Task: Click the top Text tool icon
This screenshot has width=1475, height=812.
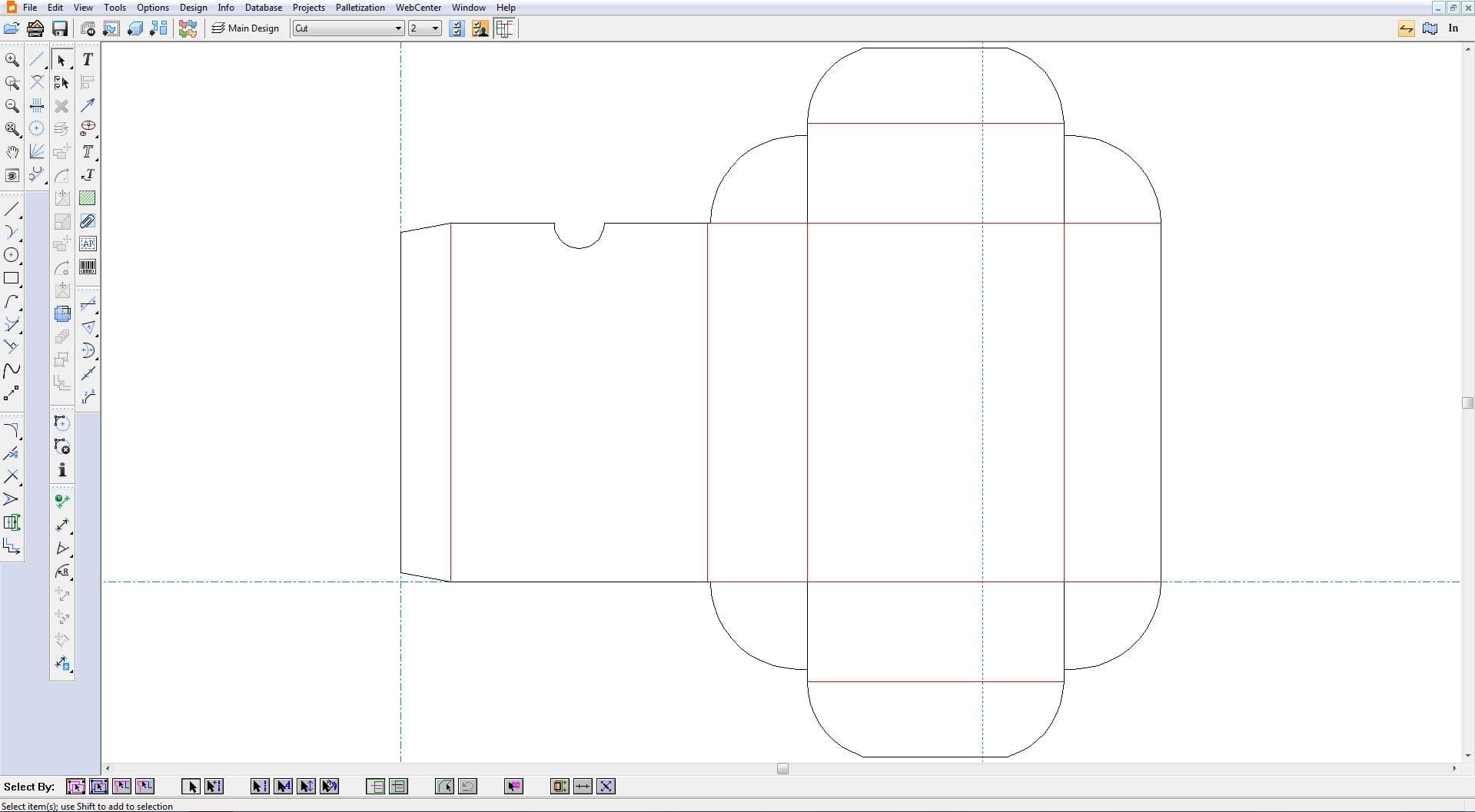Action: coord(88,60)
